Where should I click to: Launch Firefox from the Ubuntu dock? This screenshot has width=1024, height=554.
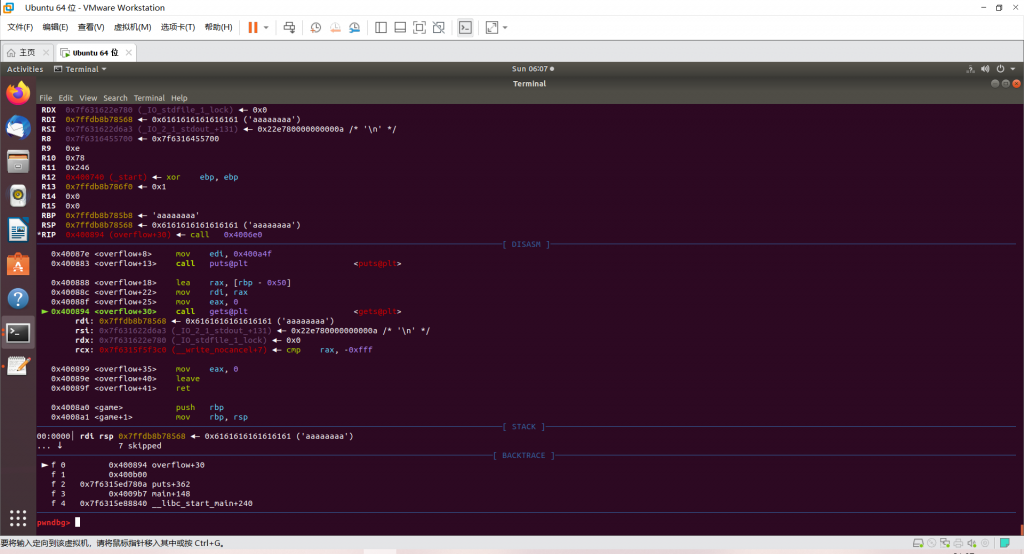(18, 93)
